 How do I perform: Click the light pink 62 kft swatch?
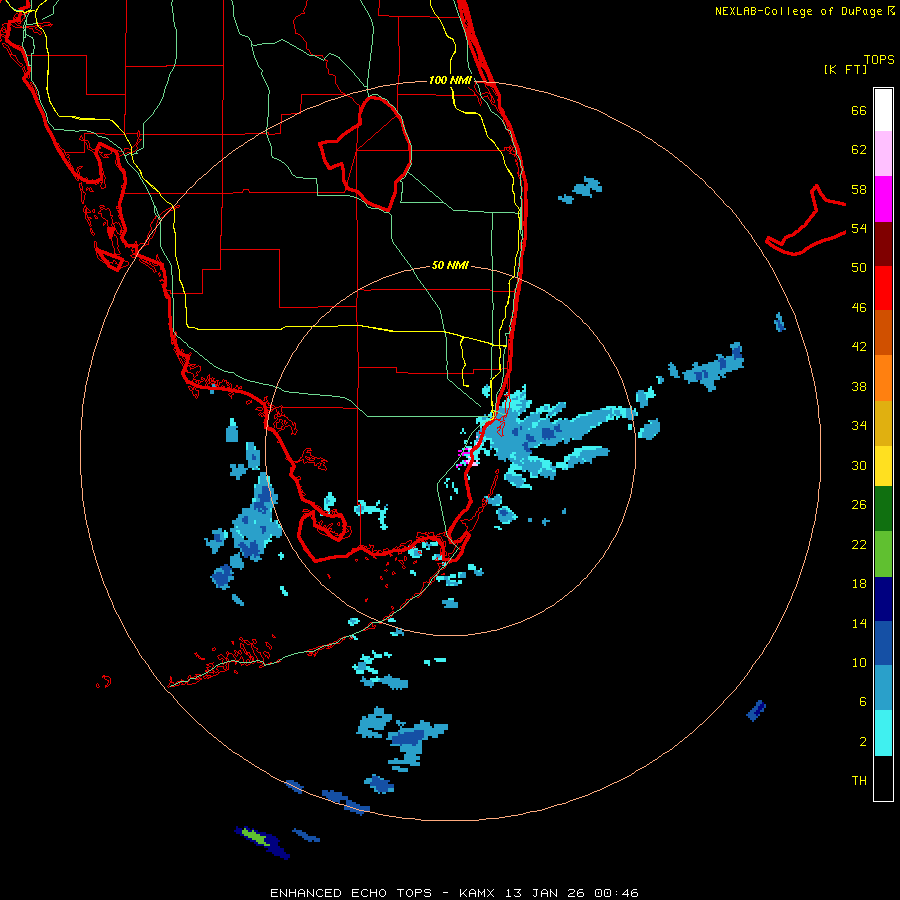pyautogui.click(x=883, y=154)
